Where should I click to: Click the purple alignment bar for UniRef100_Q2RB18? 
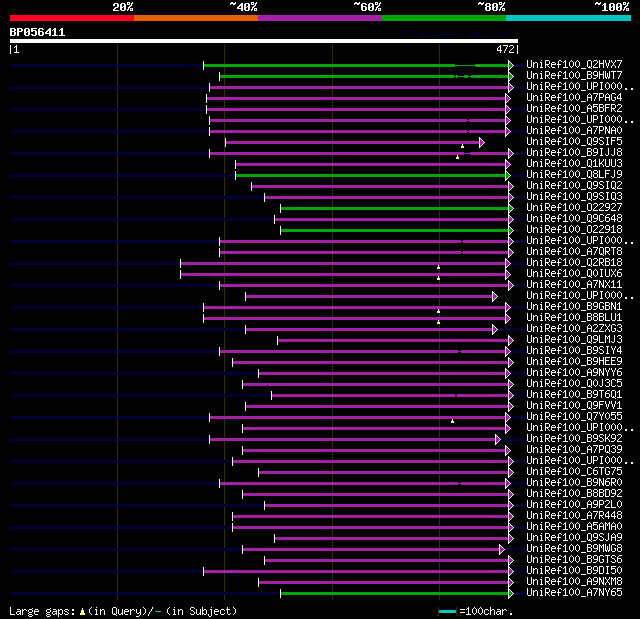pyautogui.click(x=343, y=264)
